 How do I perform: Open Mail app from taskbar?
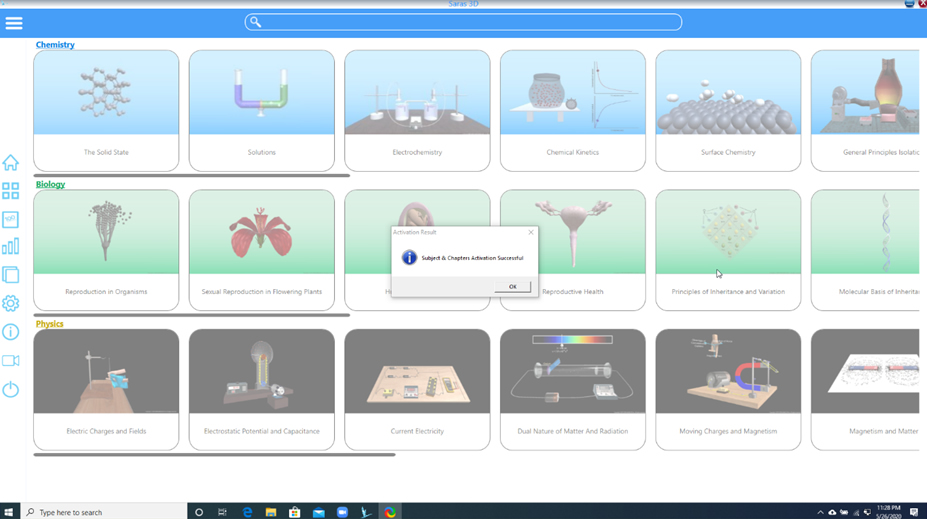(319, 512)
